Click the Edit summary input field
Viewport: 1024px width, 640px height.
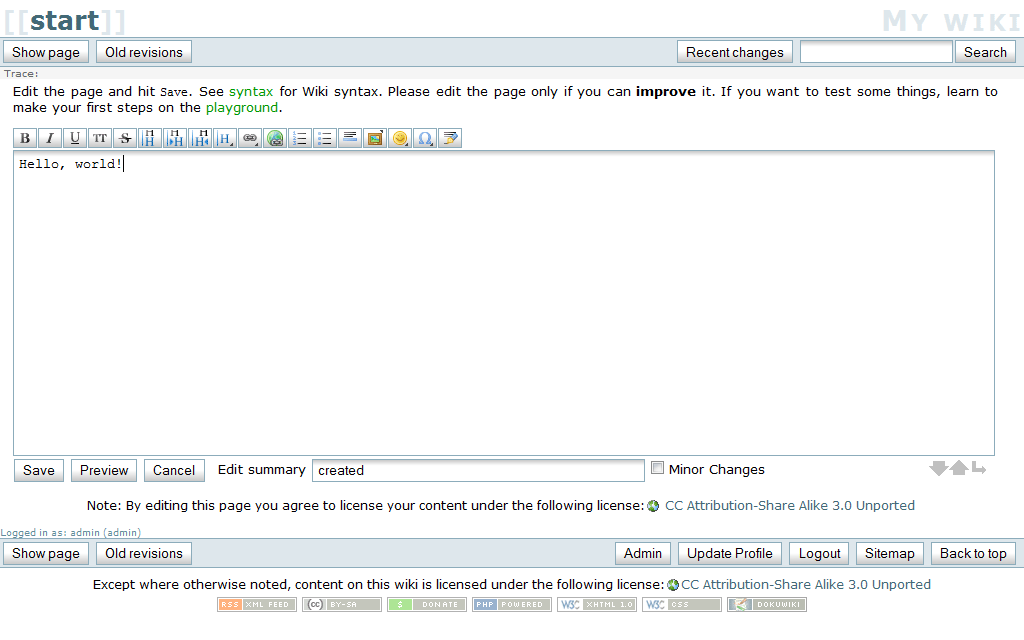(478, 470)
